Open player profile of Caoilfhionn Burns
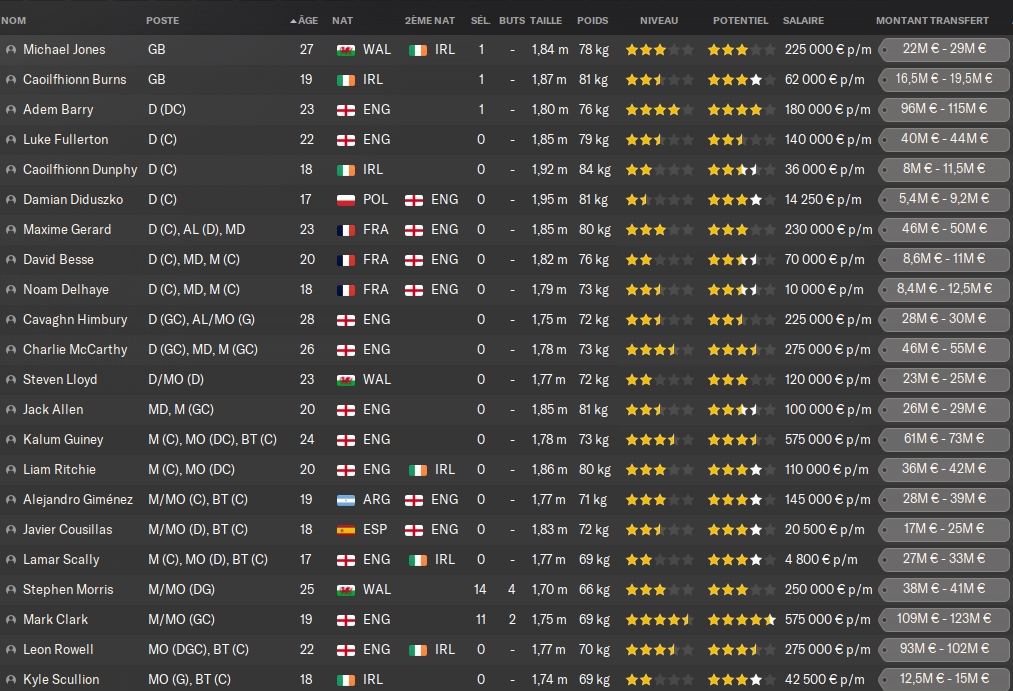Image resolution: width=1013 pixels, height=691 pixels. 75,80
